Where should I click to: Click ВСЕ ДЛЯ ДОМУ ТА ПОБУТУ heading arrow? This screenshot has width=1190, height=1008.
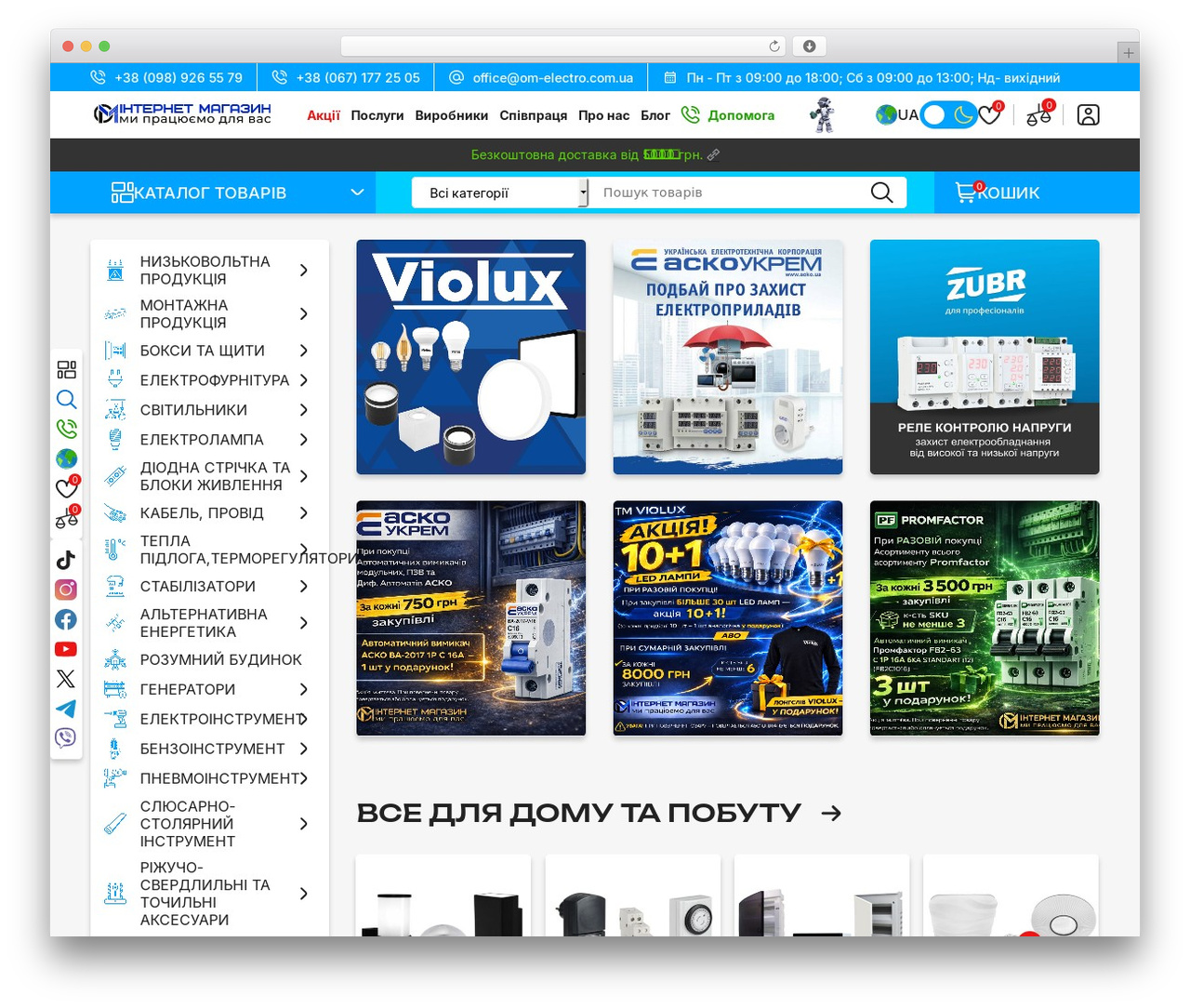[x=831, y=814]
